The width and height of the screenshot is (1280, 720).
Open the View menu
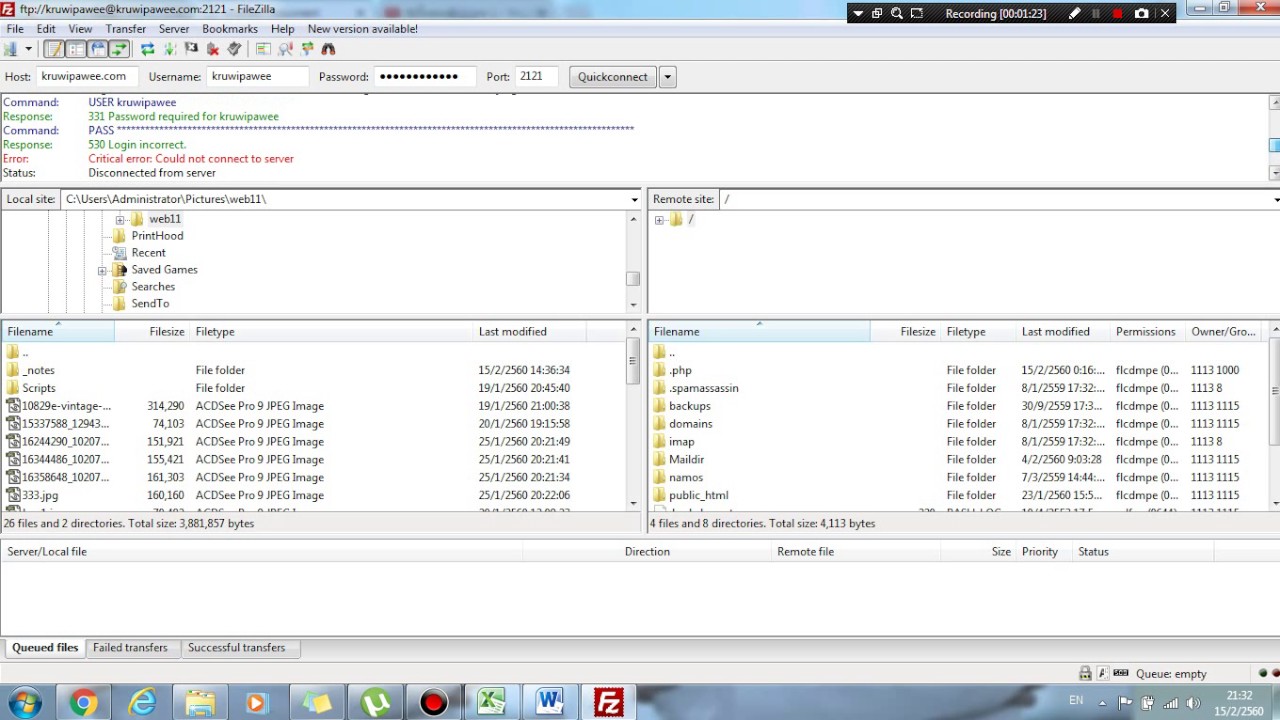point(80,29)
